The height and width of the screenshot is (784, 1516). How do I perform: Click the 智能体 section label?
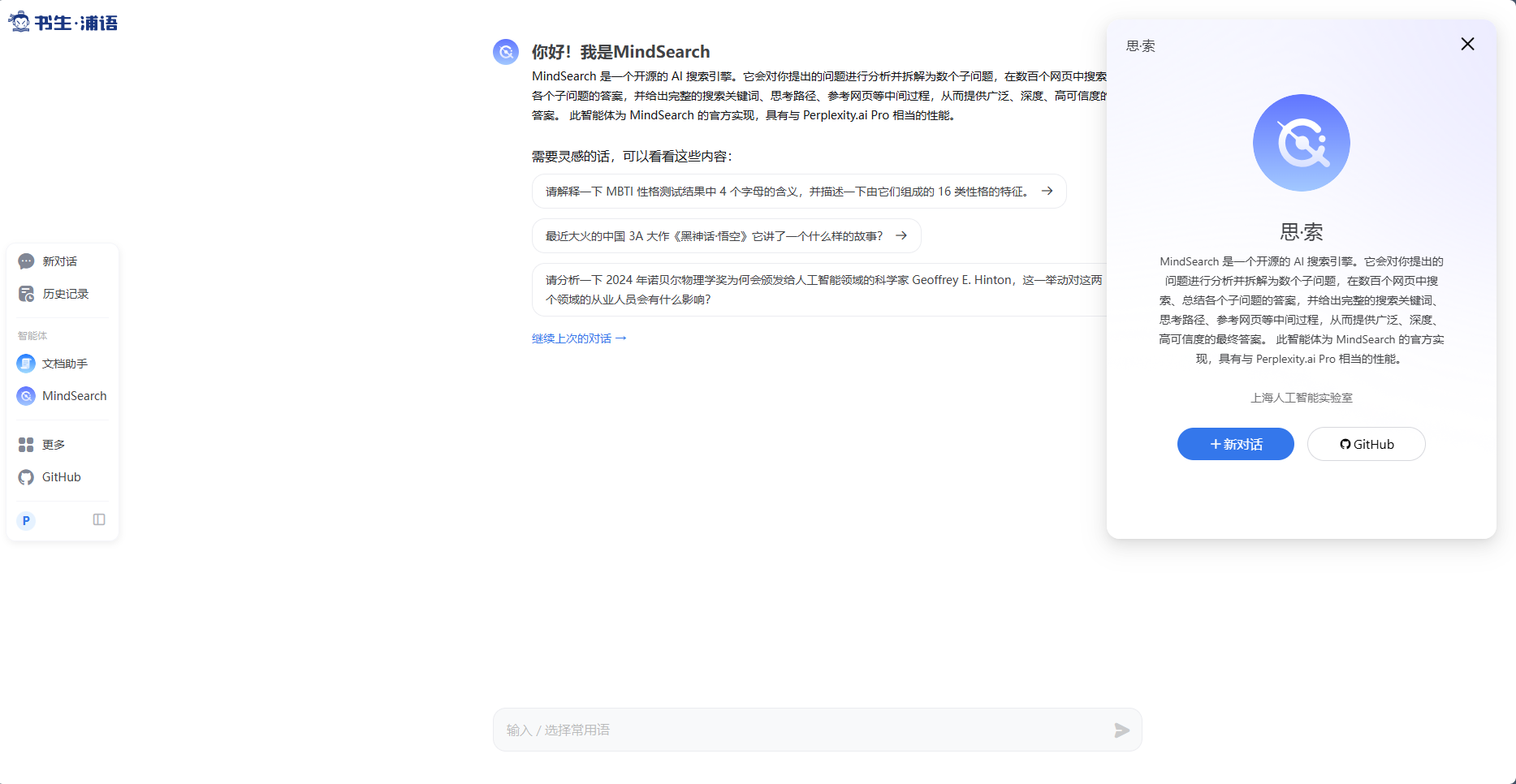click(x=32, y=336)
